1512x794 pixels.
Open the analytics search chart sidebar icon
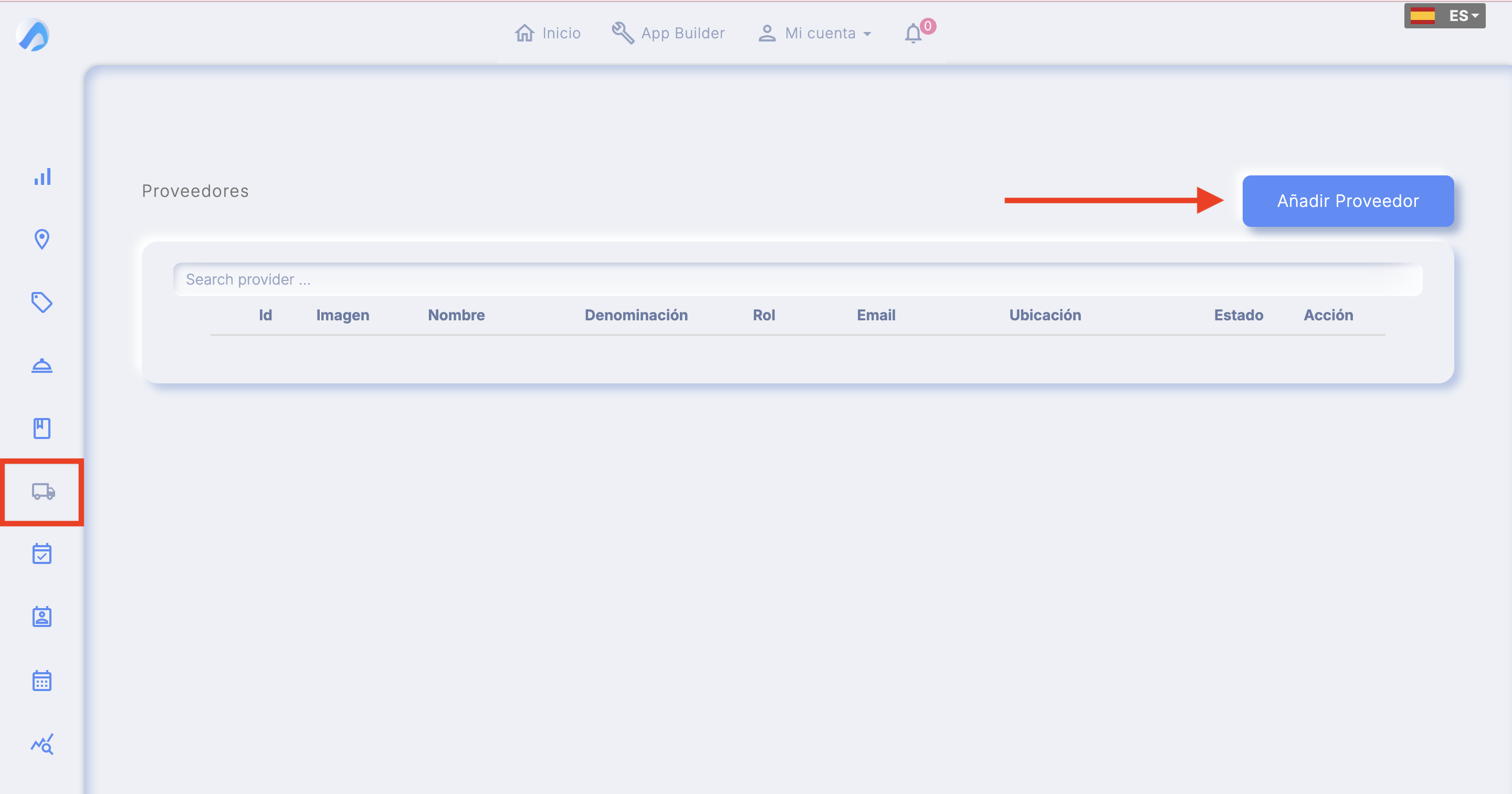pyautogui.click(x=42, y=744)
